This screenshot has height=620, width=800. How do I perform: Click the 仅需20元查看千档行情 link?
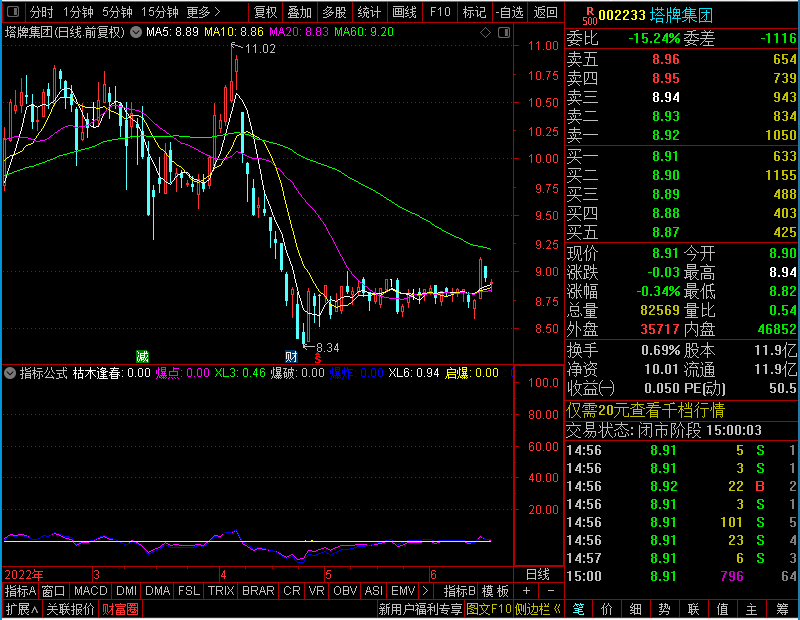click(x=645, y=410)
